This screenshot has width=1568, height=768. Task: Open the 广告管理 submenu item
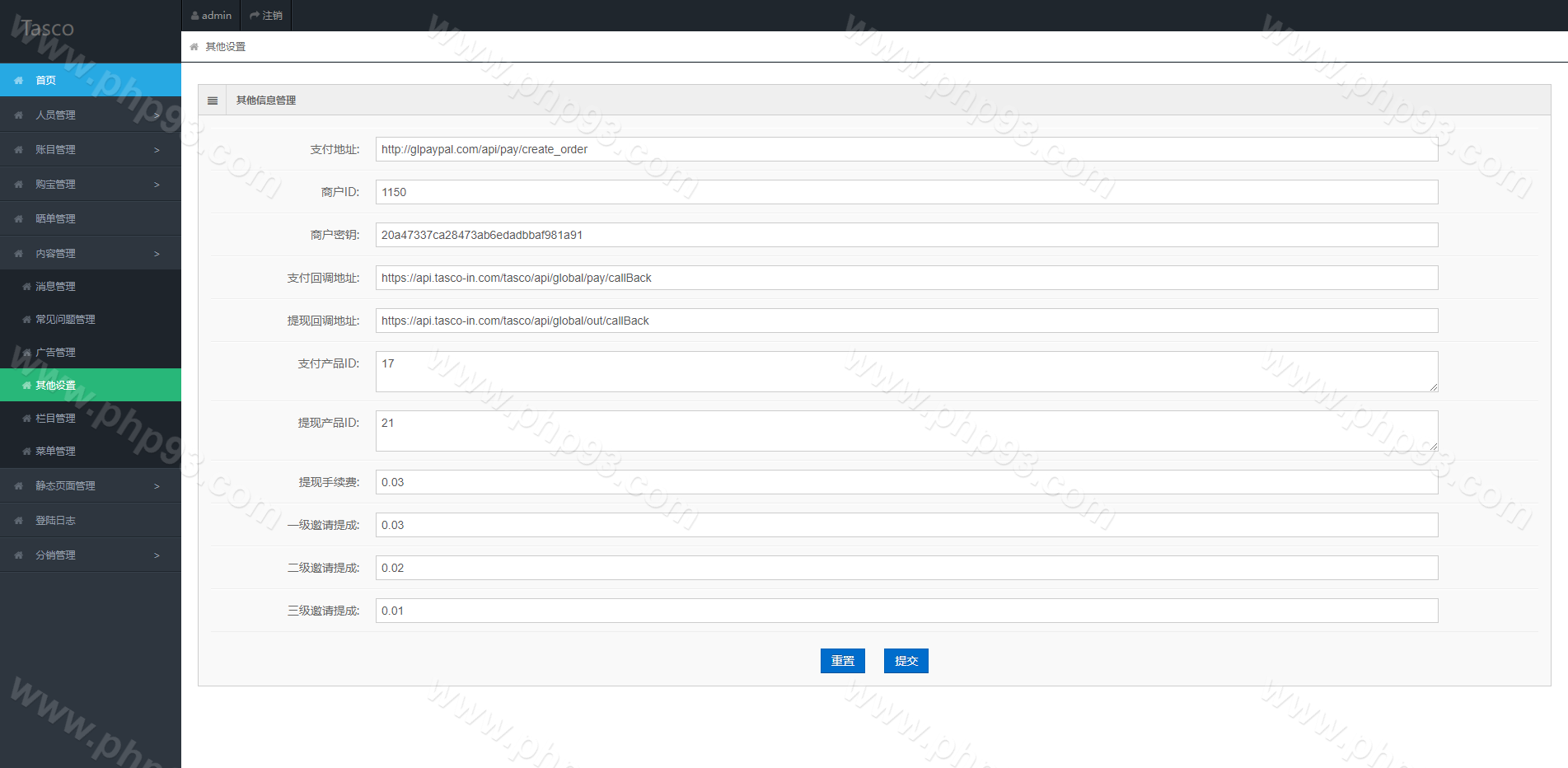click(55, 353)
